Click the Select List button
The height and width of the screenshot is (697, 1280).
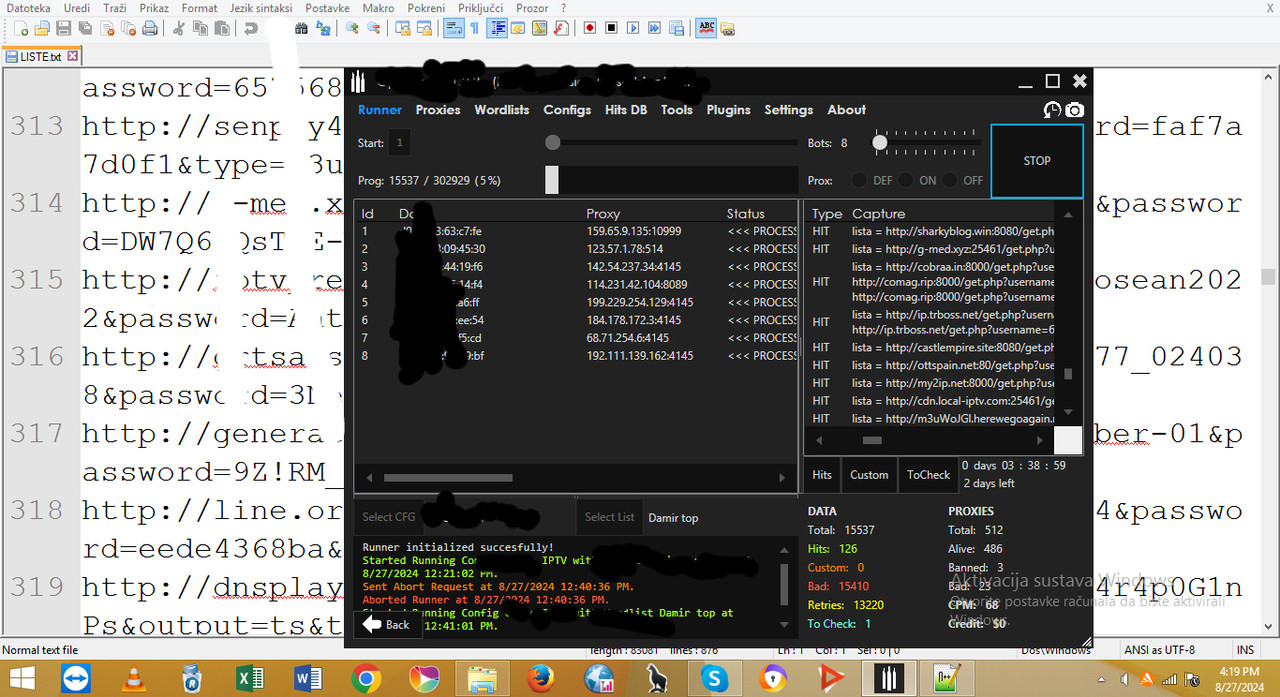pos(609,517)
